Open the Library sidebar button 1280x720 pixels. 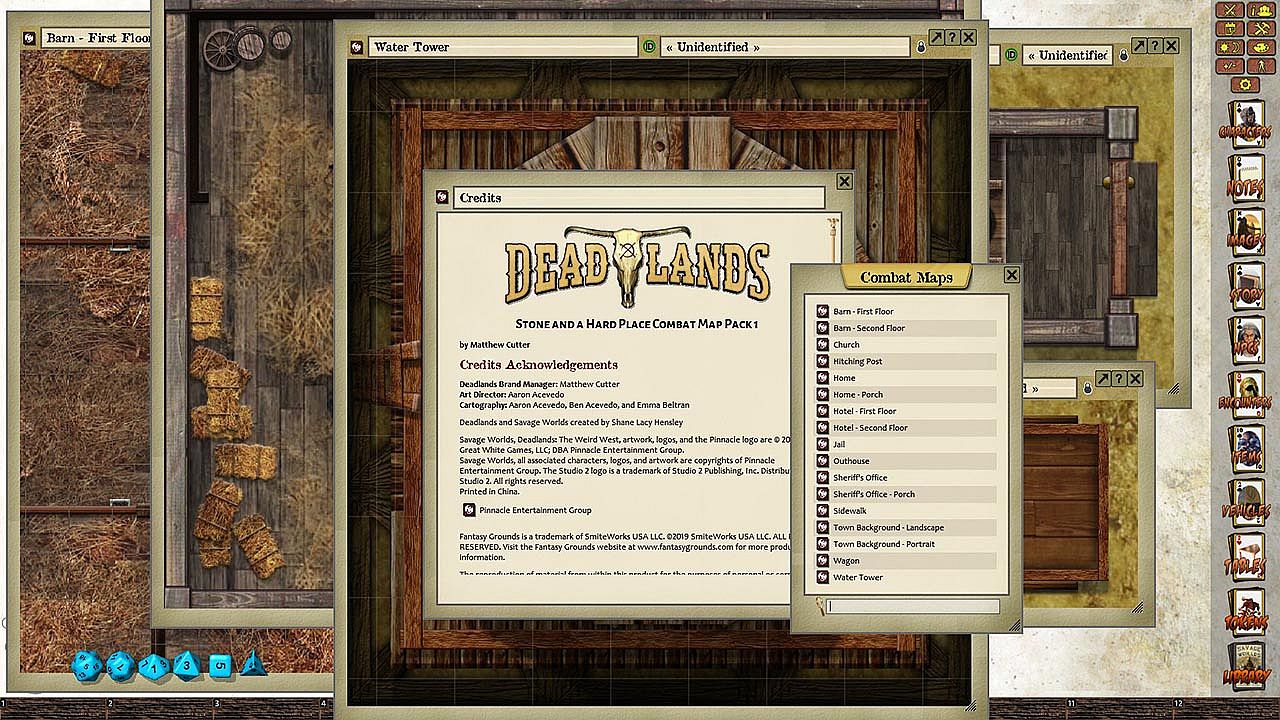tap(1244, 666)
